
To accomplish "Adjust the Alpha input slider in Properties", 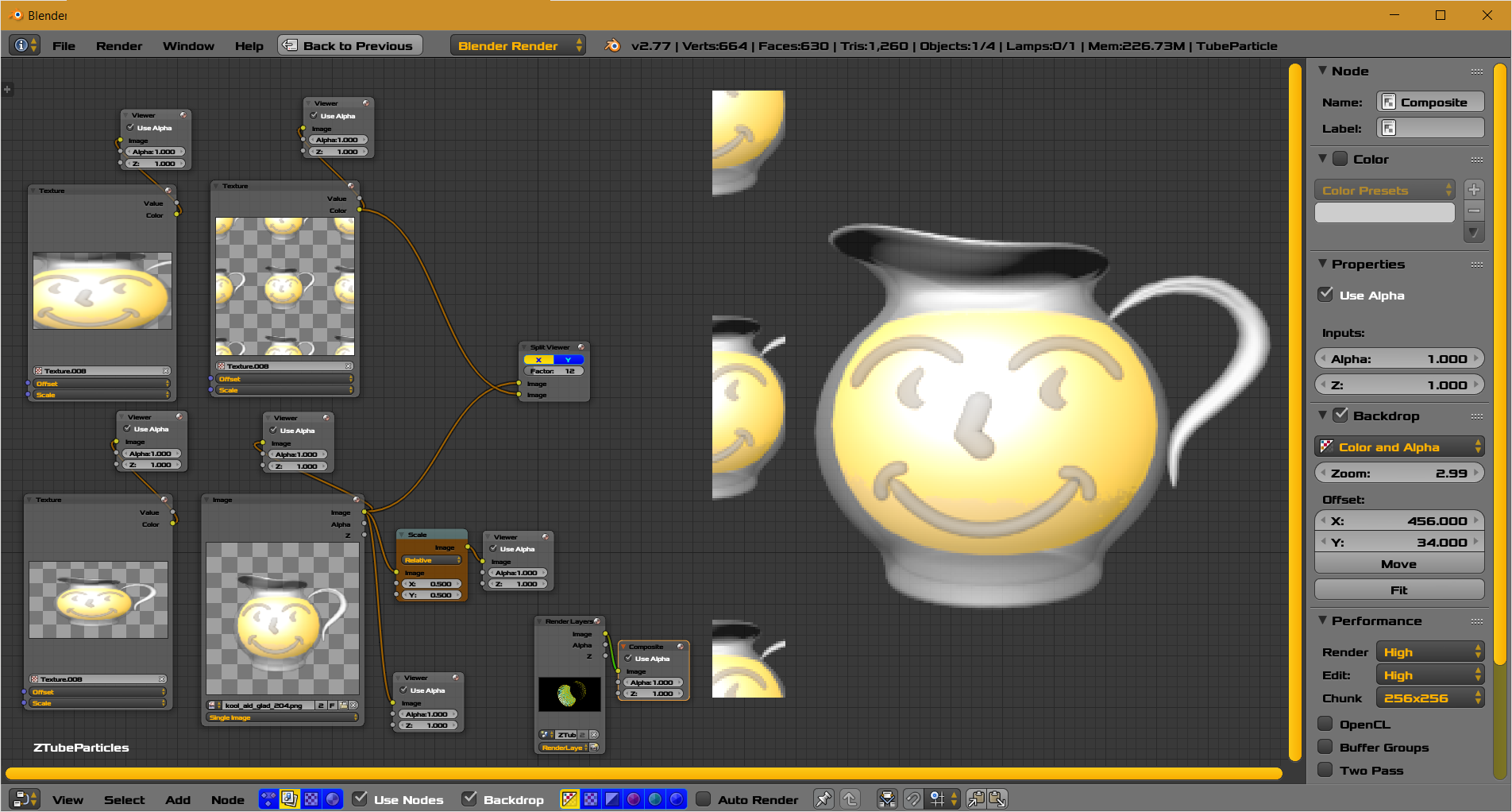I will (1399, 358).
